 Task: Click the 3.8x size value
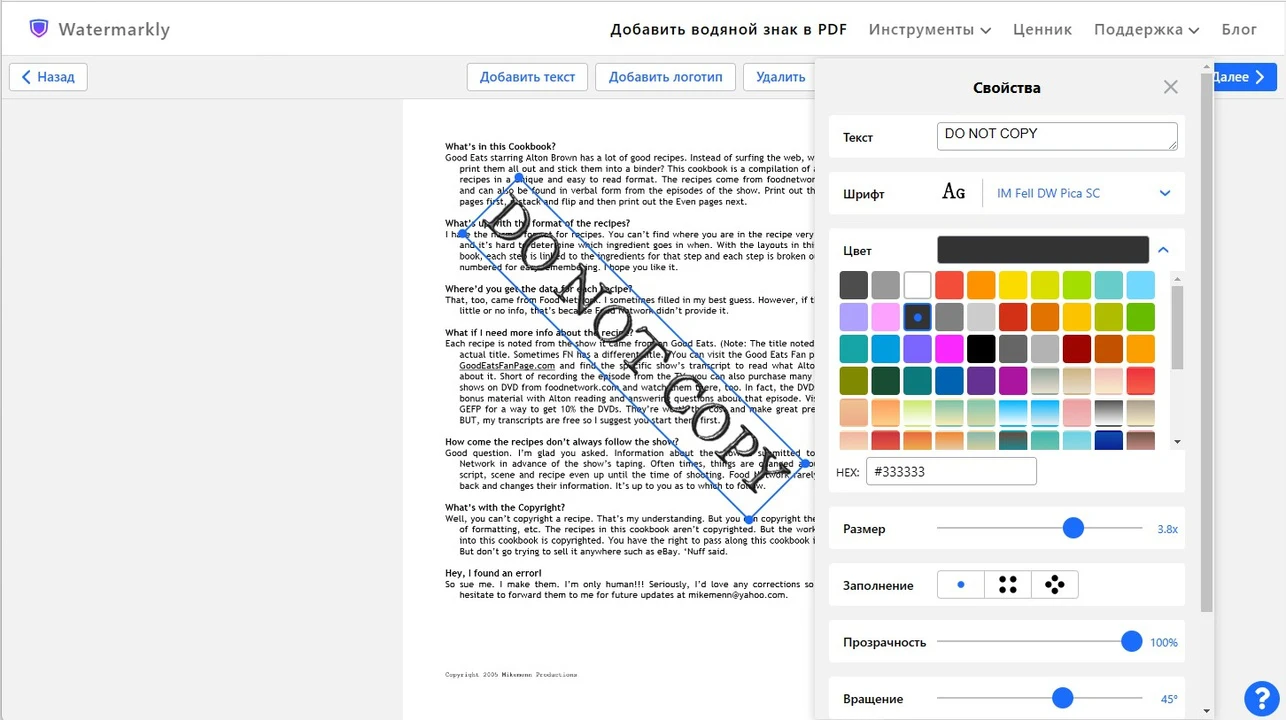coord(1167,529)
